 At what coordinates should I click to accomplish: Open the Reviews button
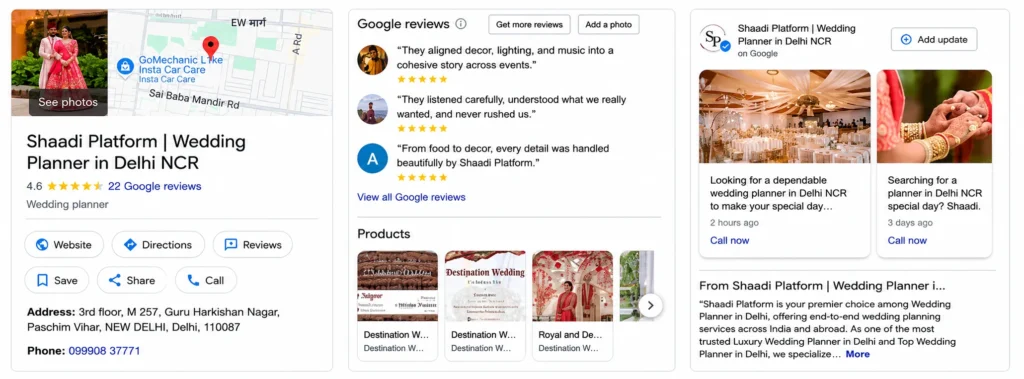(x=253, y=244)
